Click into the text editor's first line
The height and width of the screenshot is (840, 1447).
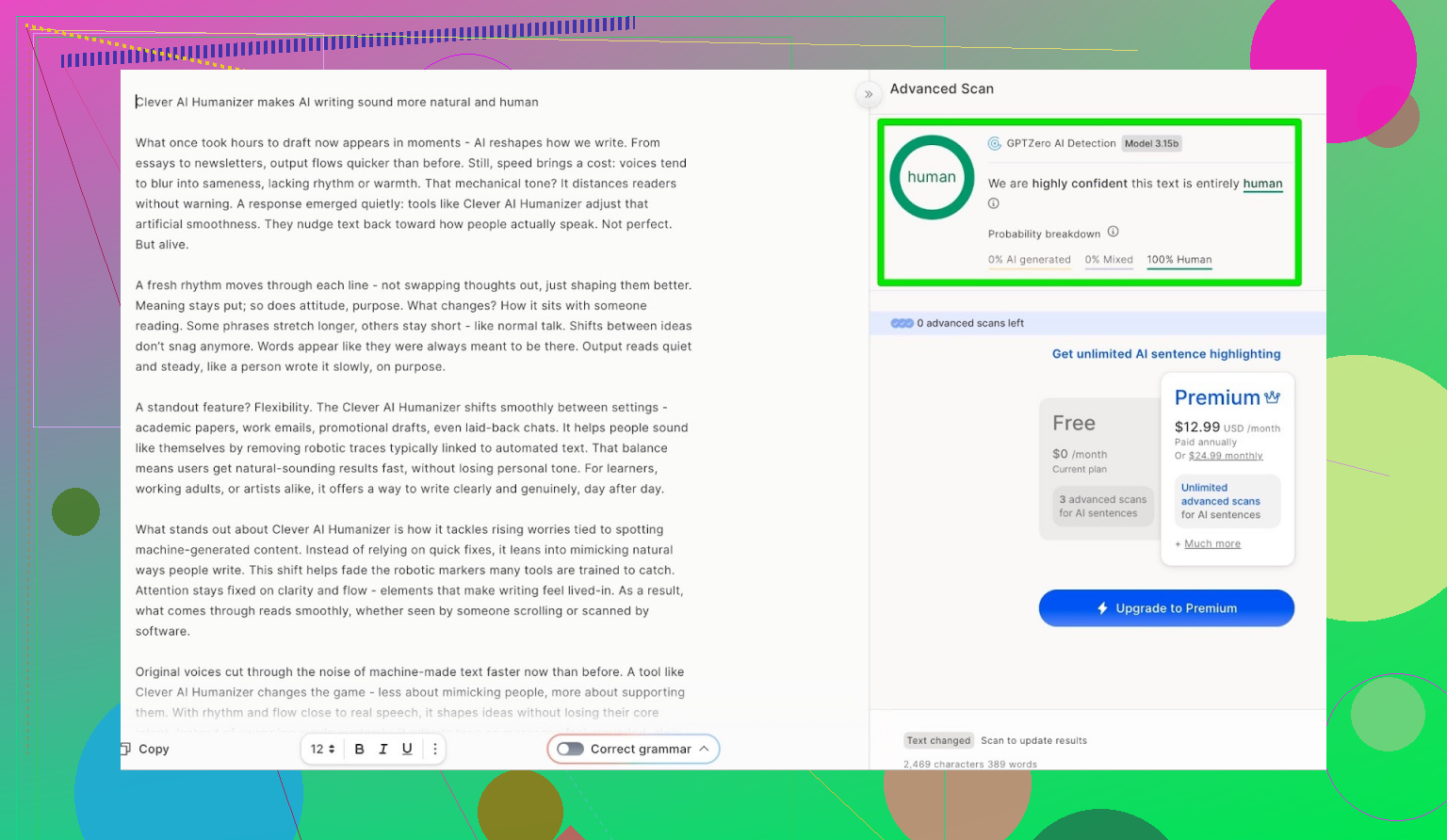[336, 102]
